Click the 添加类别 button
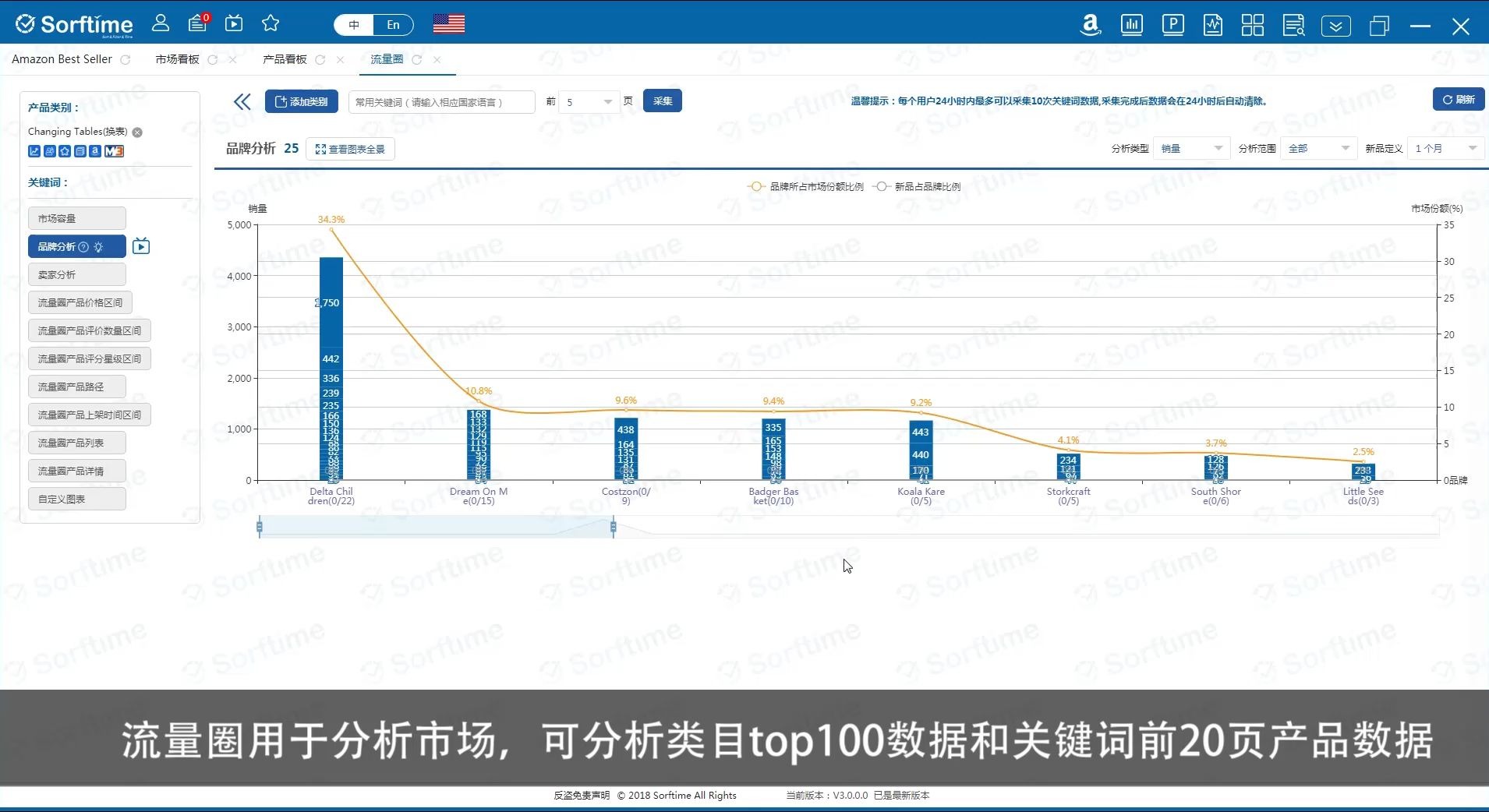The width and height of the screenshot is (1489, 812). 301,101
